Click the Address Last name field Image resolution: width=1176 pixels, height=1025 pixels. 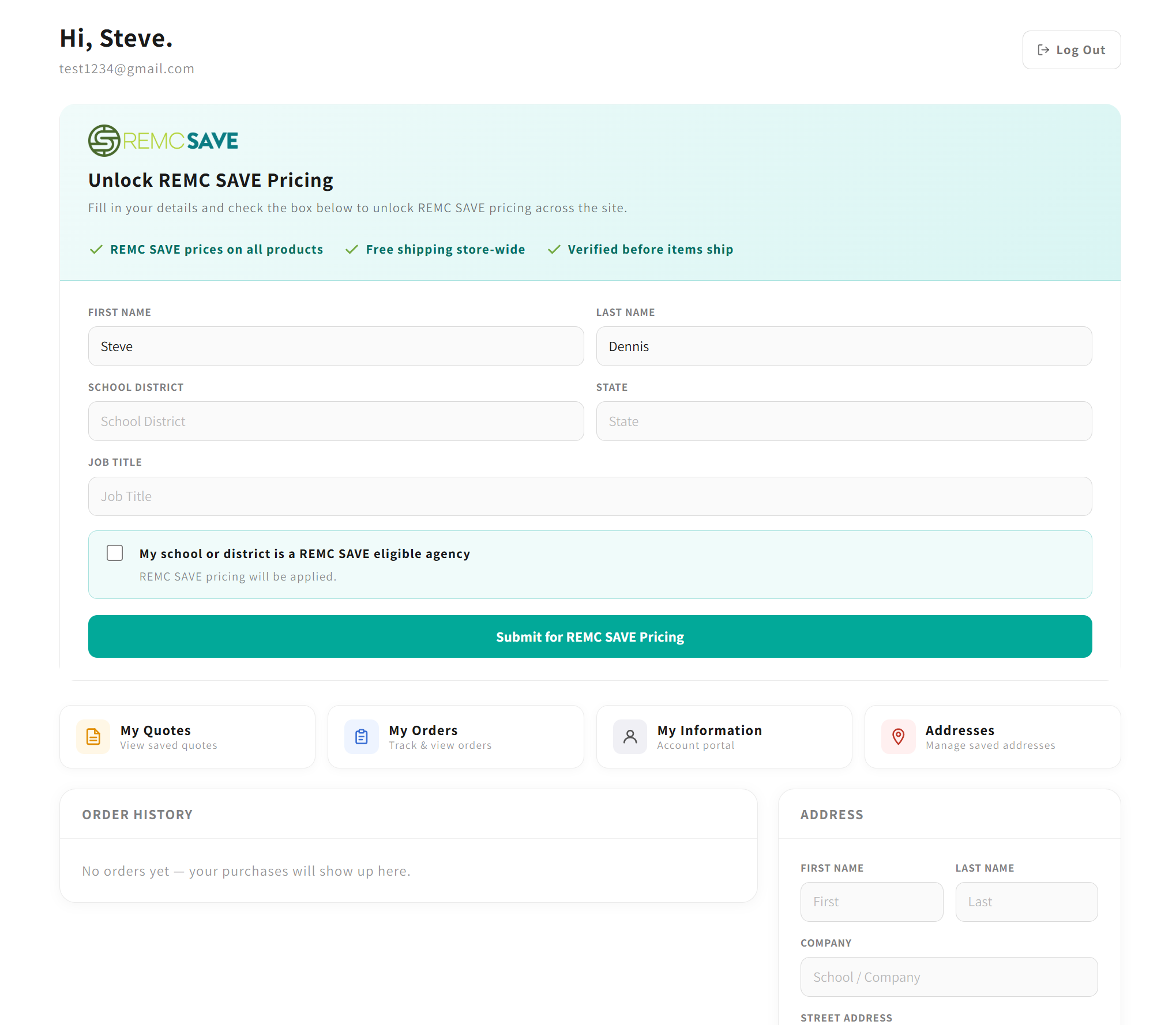point(1027,902)
